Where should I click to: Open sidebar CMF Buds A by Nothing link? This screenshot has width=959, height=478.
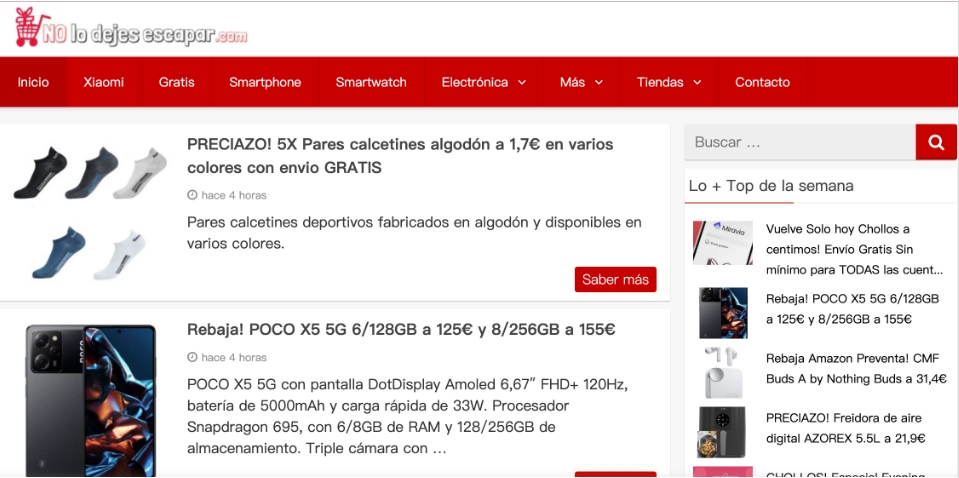pos(856,369)
